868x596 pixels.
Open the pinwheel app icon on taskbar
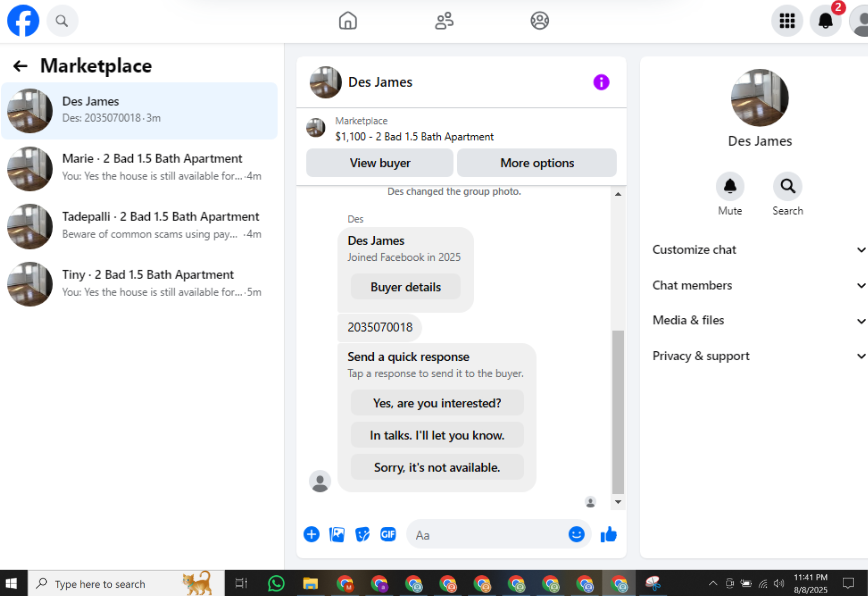(653, 583)
